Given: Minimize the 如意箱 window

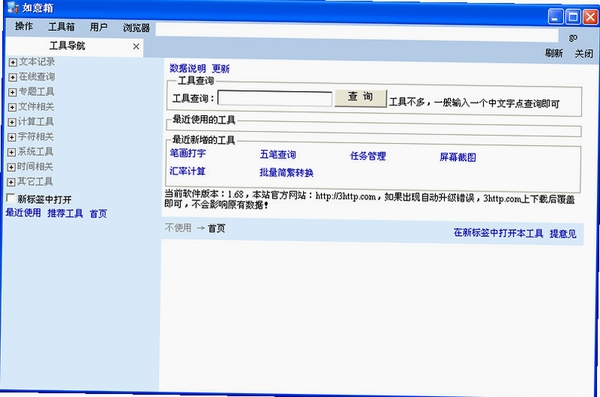Looking at the screenshot, I should [x=555, y=16].
